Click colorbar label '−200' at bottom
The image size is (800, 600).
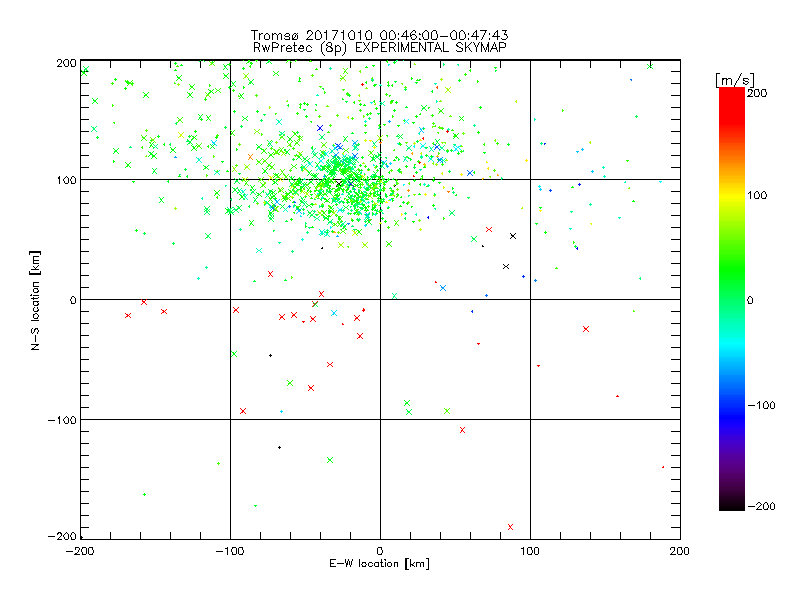tap(762, 507)
